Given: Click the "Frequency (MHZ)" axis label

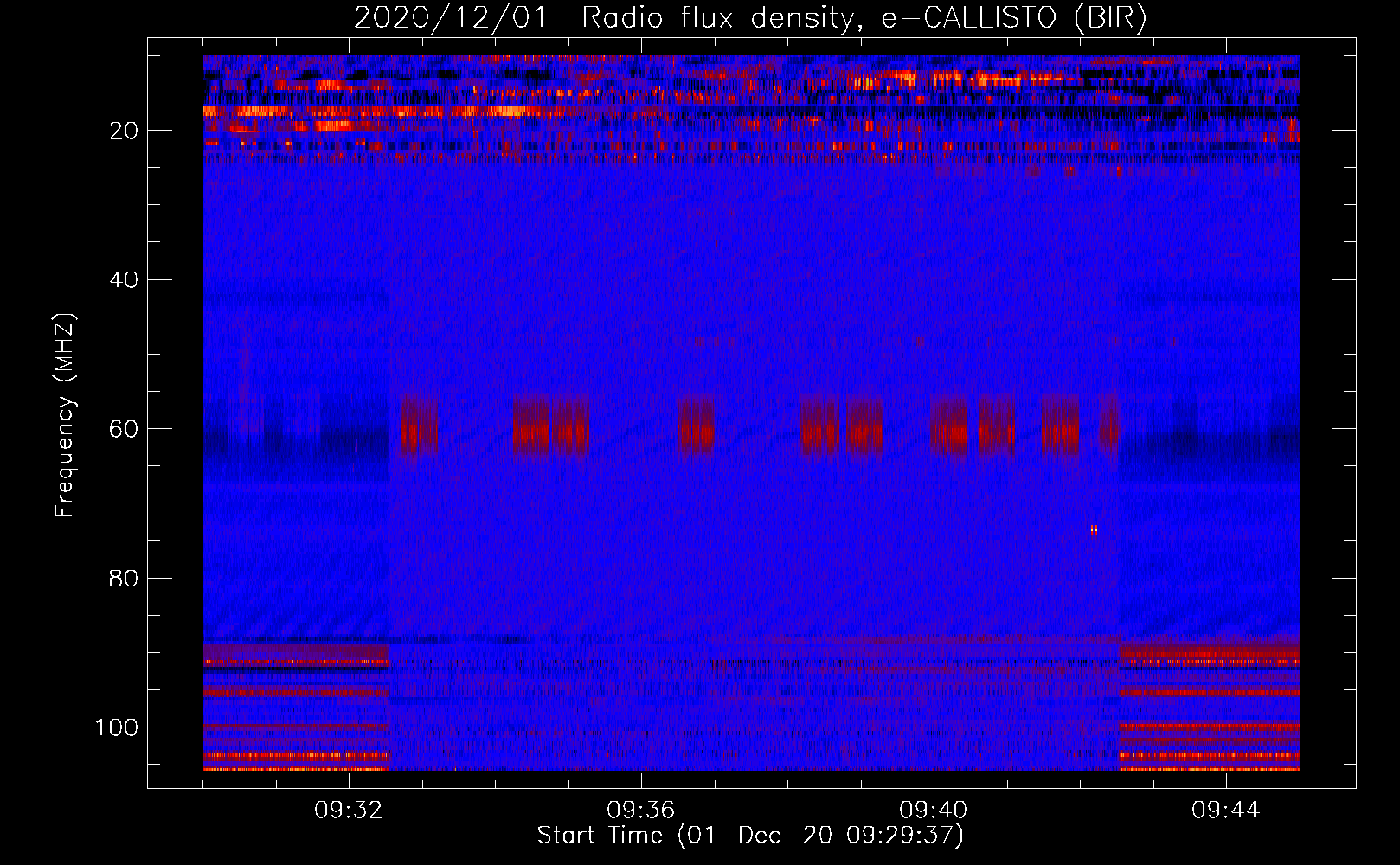Looking at the screenshot, I should click(x=65, y=414).
